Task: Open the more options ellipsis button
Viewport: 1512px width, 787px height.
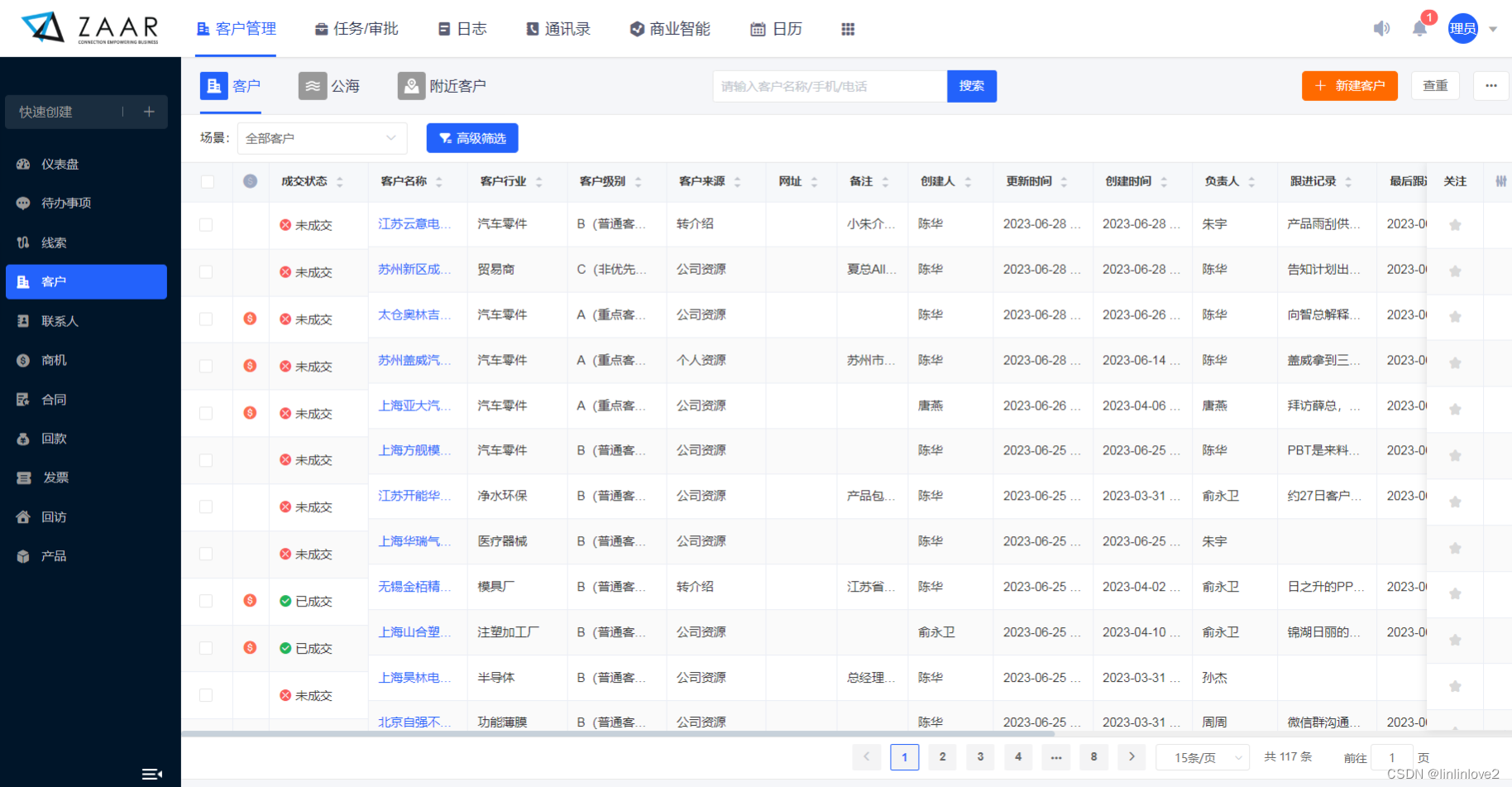Action: pos(1491,86)
